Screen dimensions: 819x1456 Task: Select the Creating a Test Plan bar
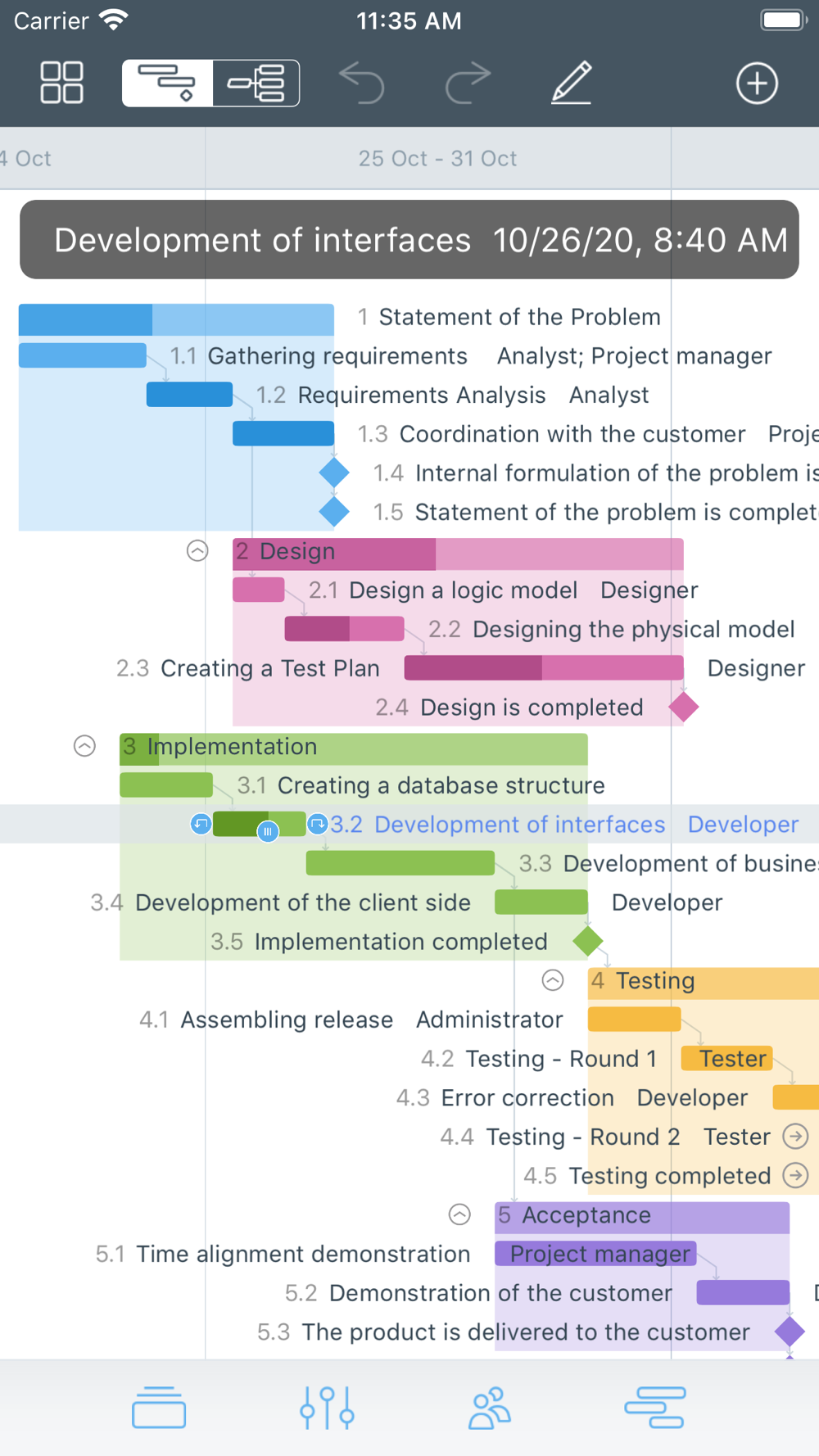coord(544,668)
